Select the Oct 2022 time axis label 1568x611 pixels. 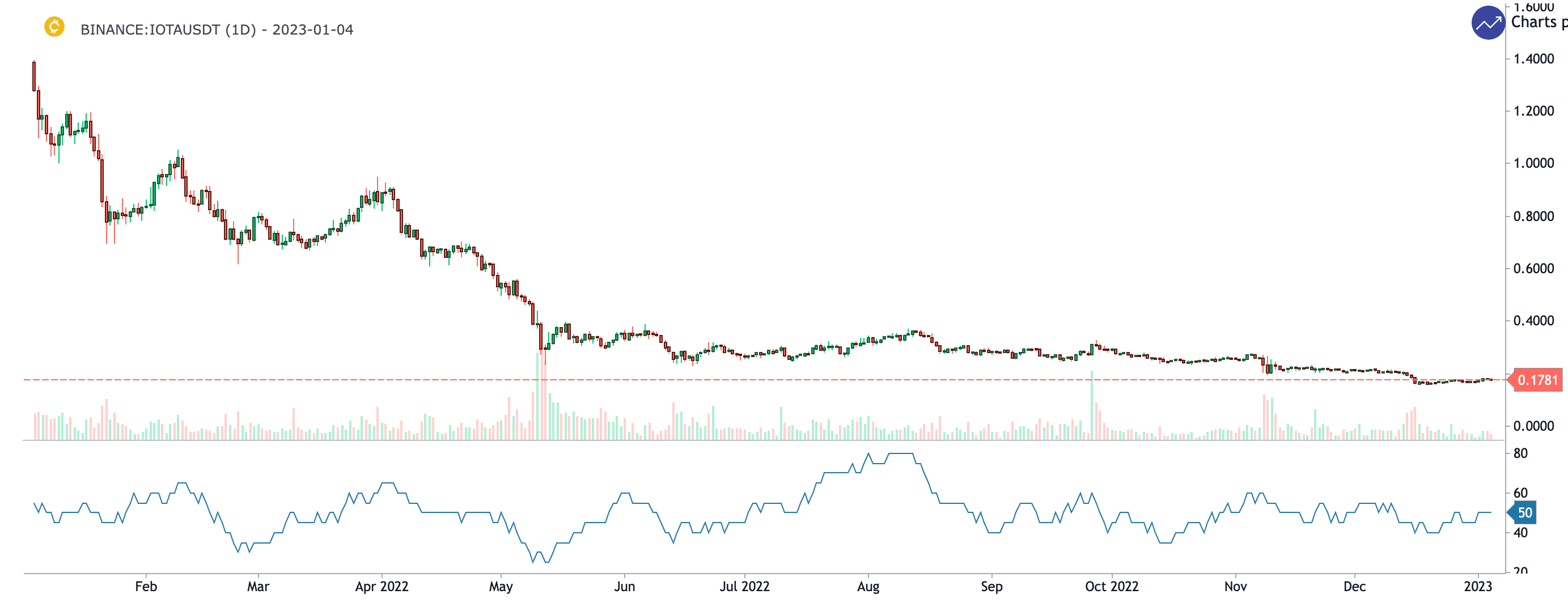pyautogui.click(x=1112, y=587)
